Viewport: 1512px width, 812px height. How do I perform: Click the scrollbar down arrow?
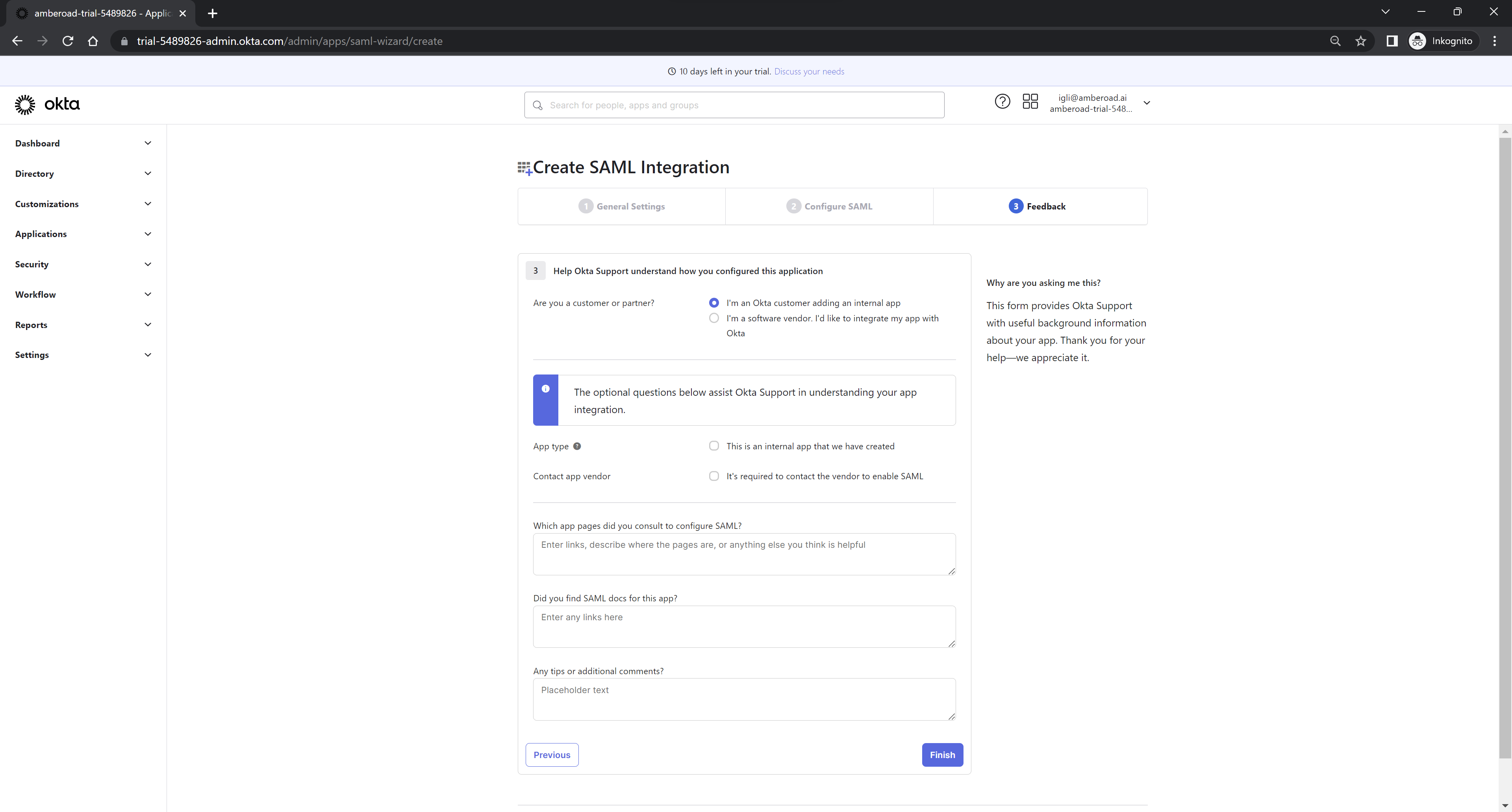coord(1505,806)
